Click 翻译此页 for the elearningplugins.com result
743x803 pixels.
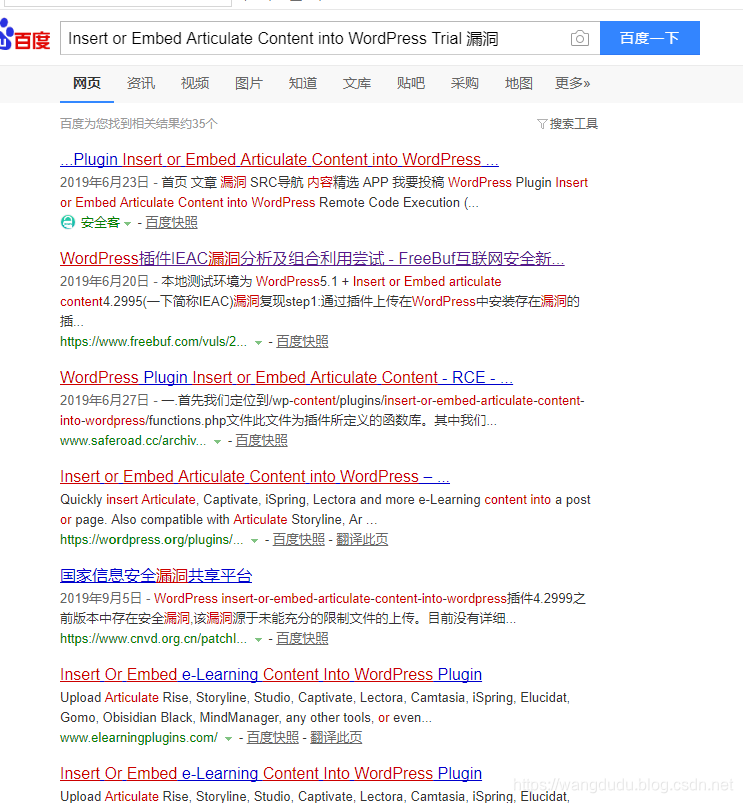tap(336, 737)
